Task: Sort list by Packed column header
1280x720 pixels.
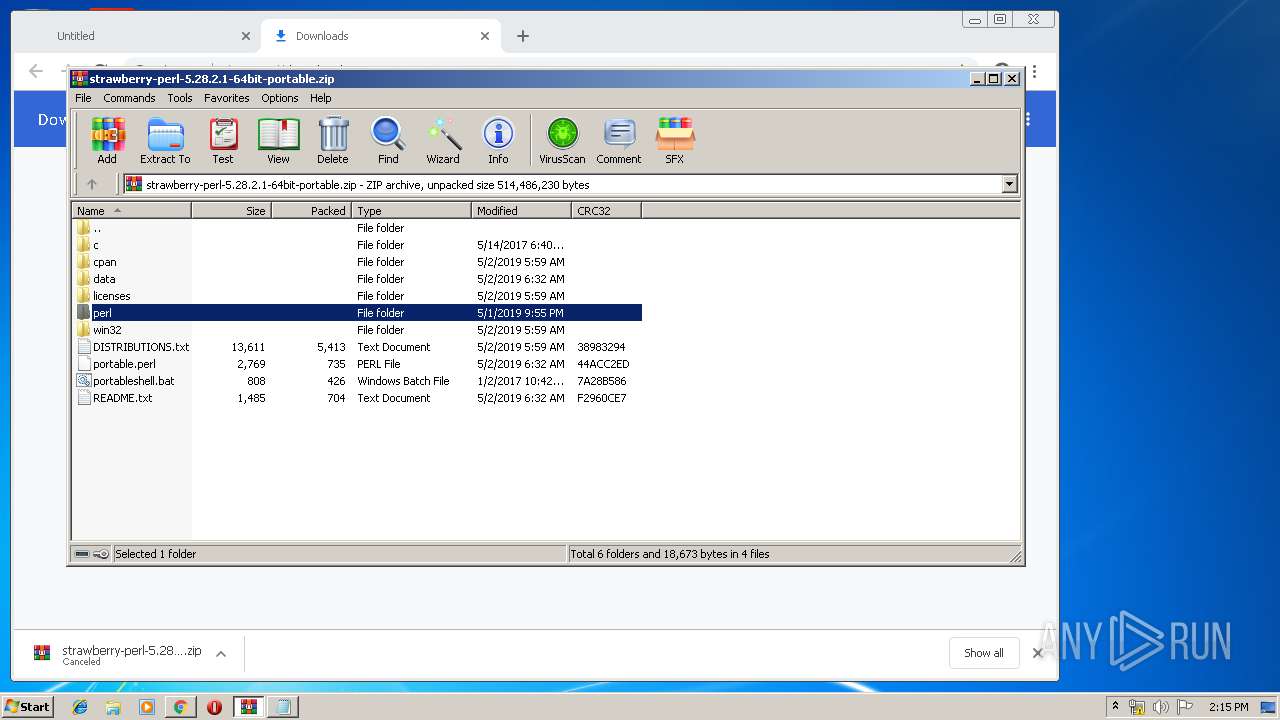Action: click(311, 211)
